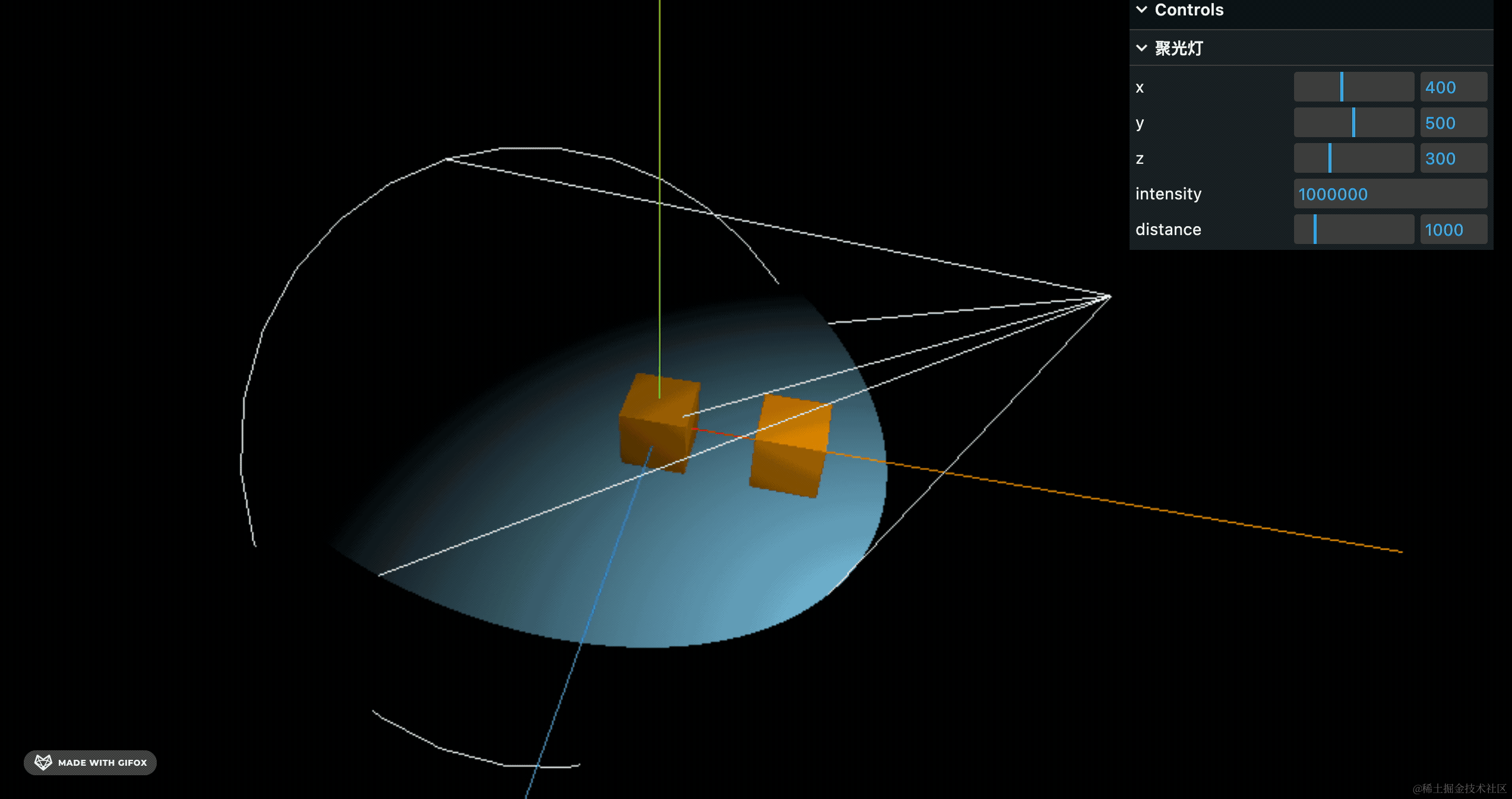This screenshot has width=1512, height=799.
Task: Click the 聚光灯 chevron icon
Action: click(1141, 48)
